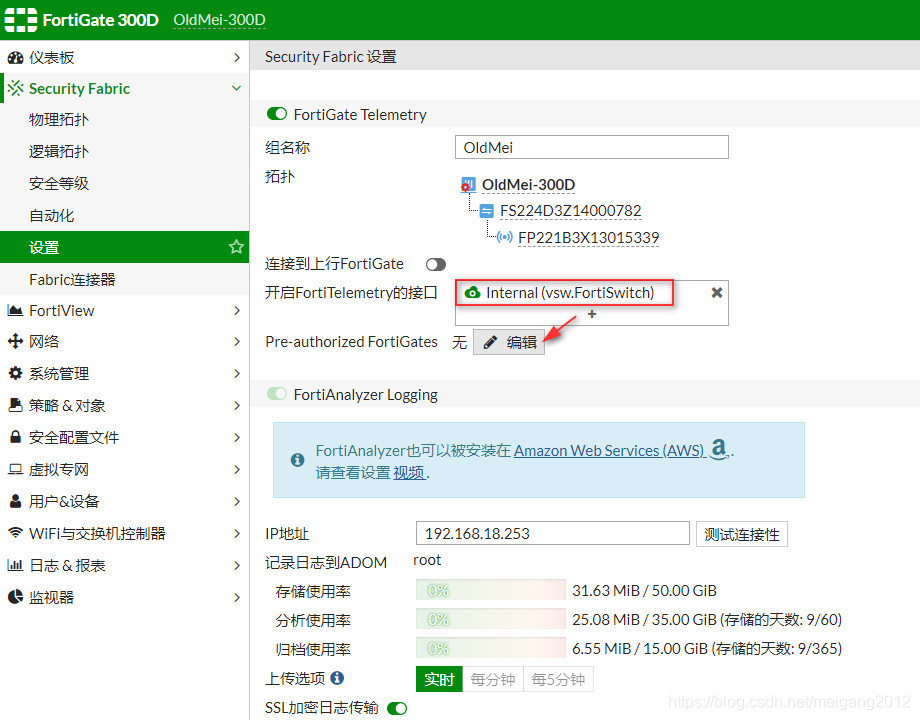This screenshot has width=920, height=720.
Task: Click the favorite star on 设置 item
Action: 236,247
